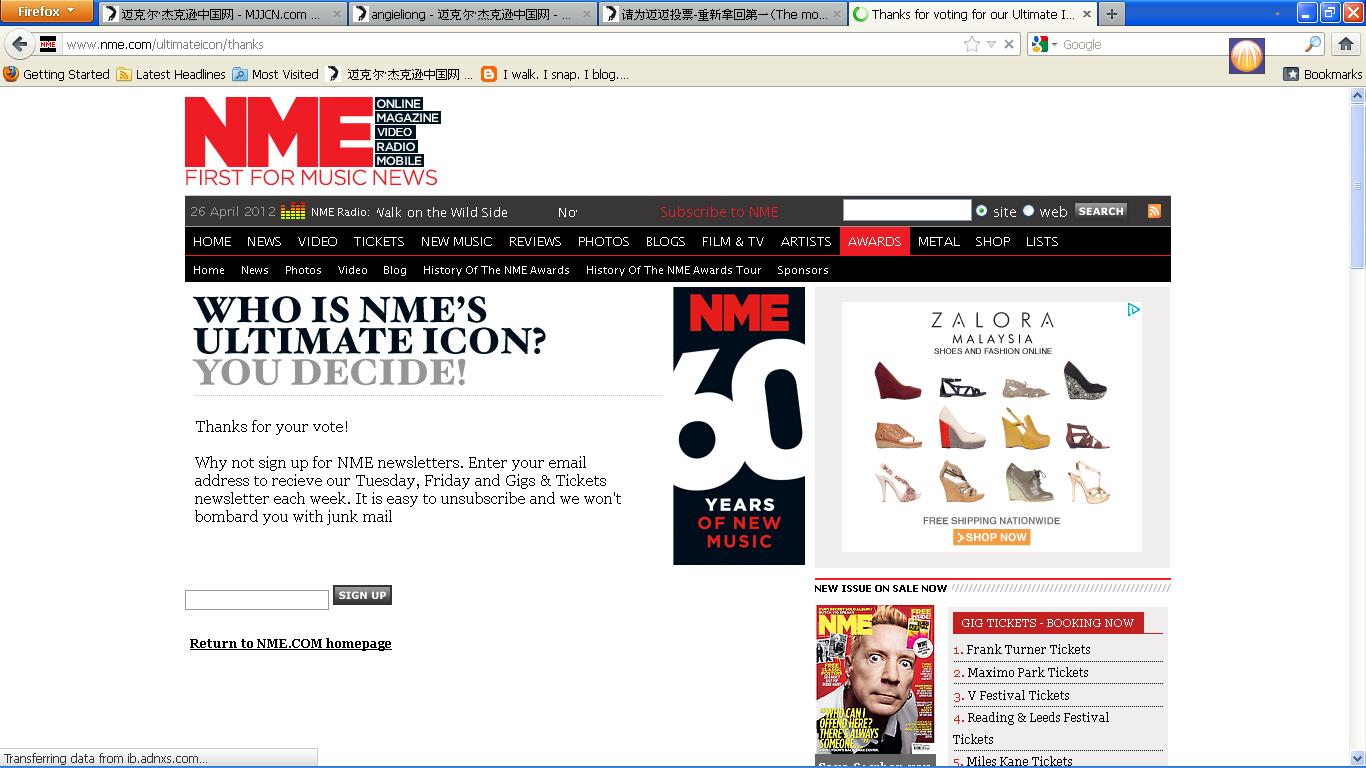Select the 'web' search radio button
Viewport: 1366px width, 768px height.
(1028, 212)
